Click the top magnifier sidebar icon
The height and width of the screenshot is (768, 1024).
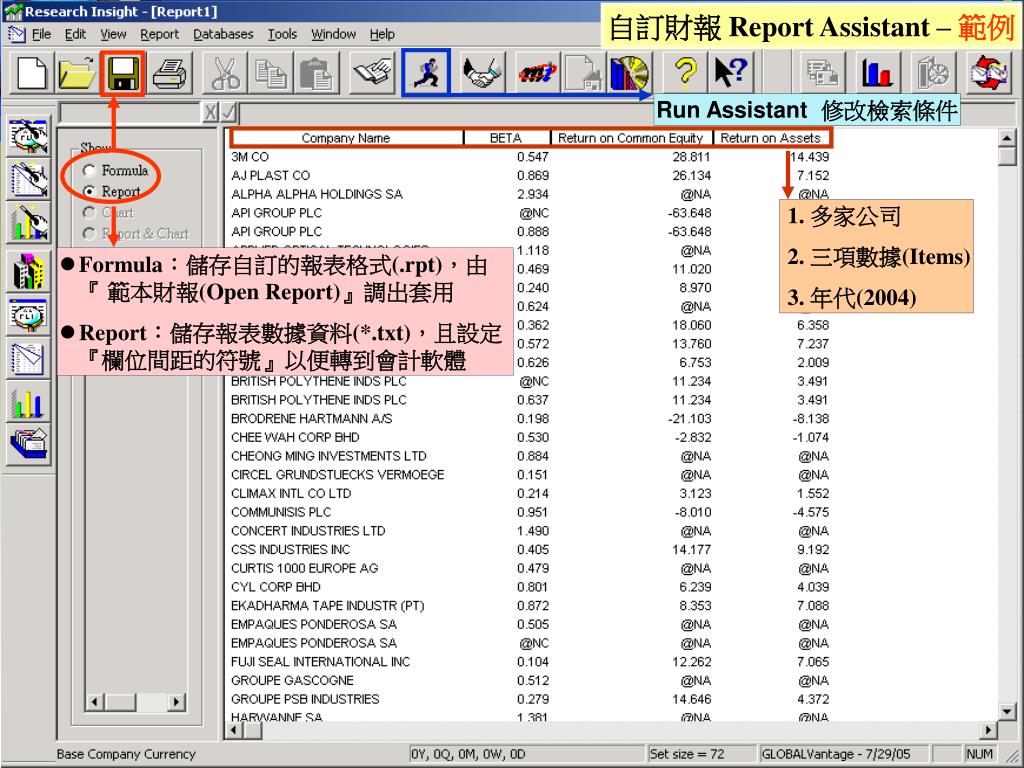[x=28, y=136]
